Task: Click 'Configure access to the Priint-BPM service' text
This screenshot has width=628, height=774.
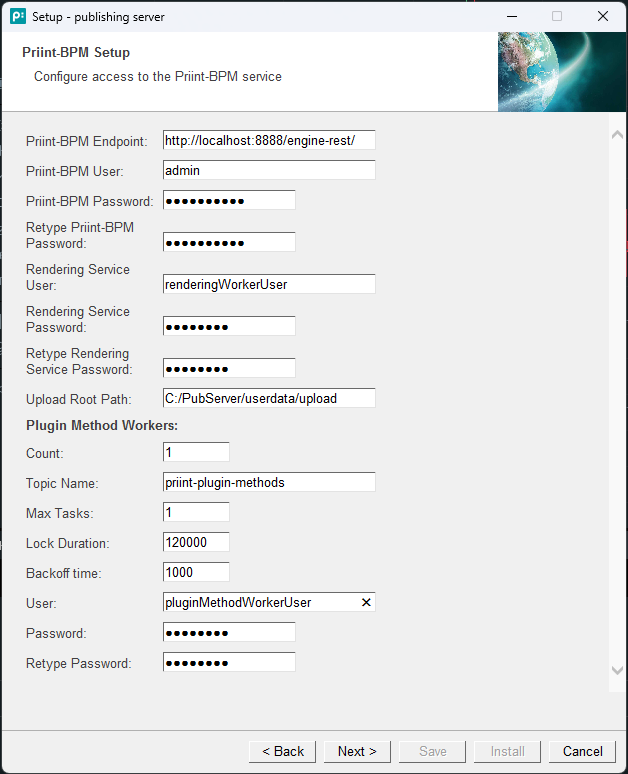Action: tap(157, 77)
